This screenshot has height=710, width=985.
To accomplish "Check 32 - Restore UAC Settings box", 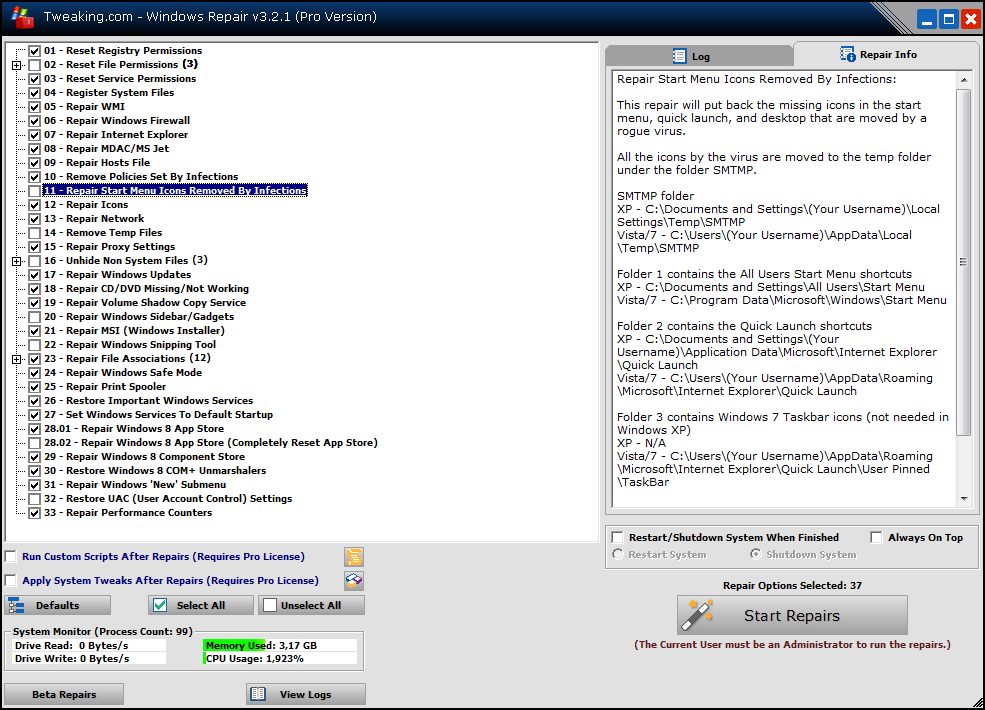I will 35,499.
